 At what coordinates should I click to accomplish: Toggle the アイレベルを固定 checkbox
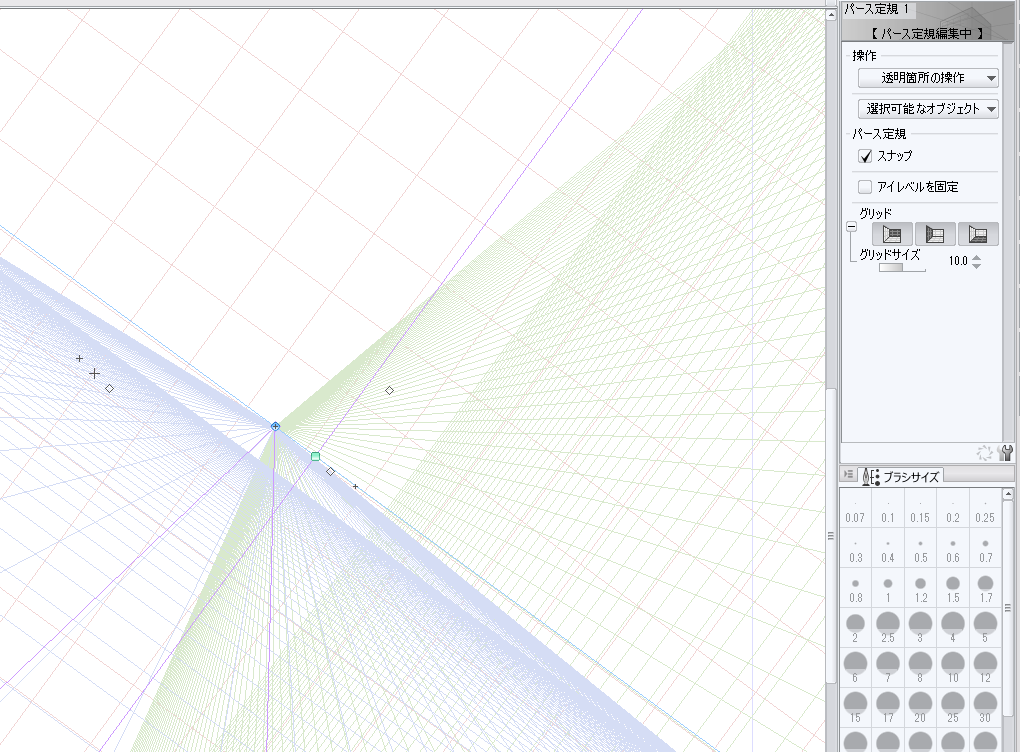pyautogui.click(x=865, y=187)
